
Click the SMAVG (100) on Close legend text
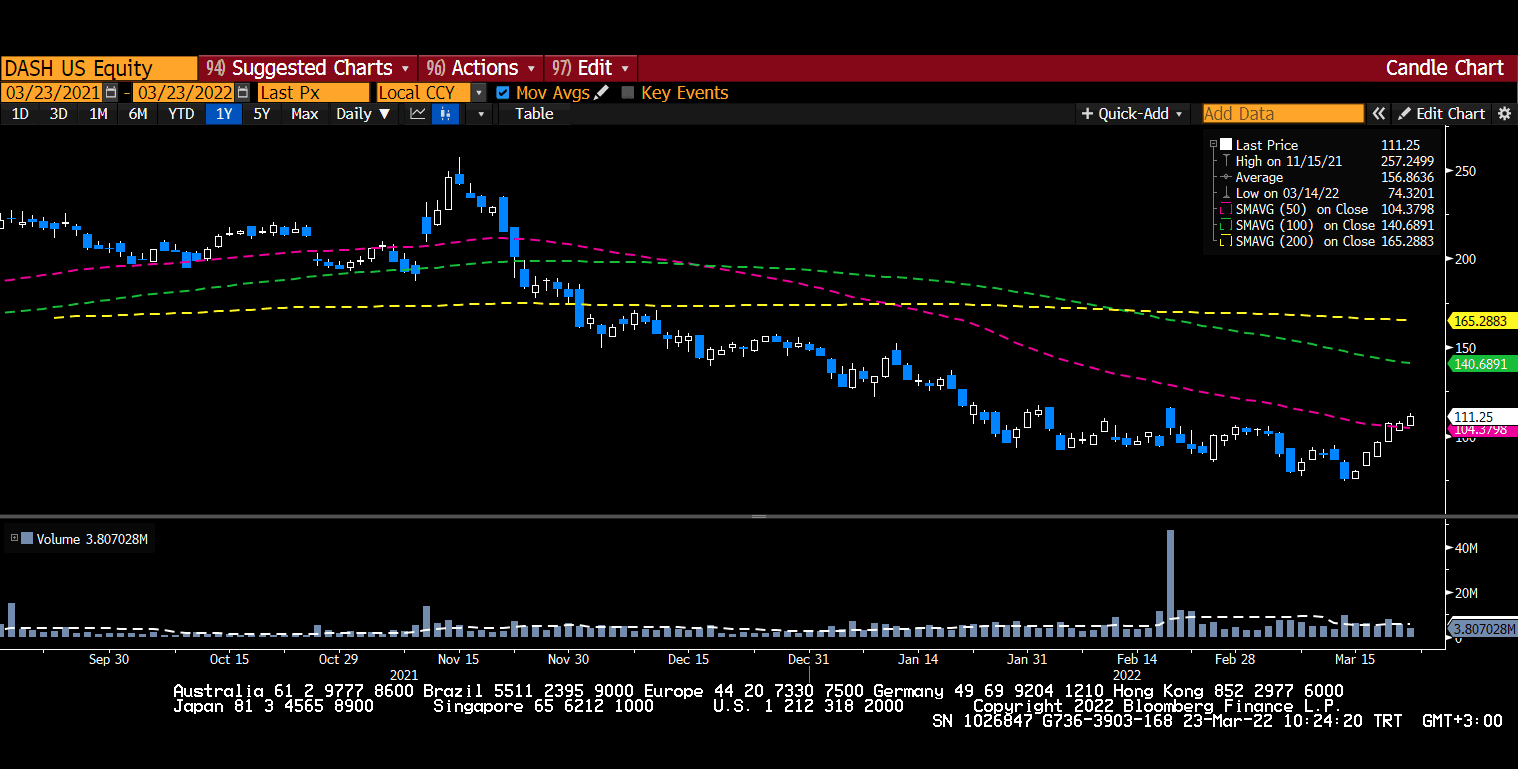(1305, 225)
